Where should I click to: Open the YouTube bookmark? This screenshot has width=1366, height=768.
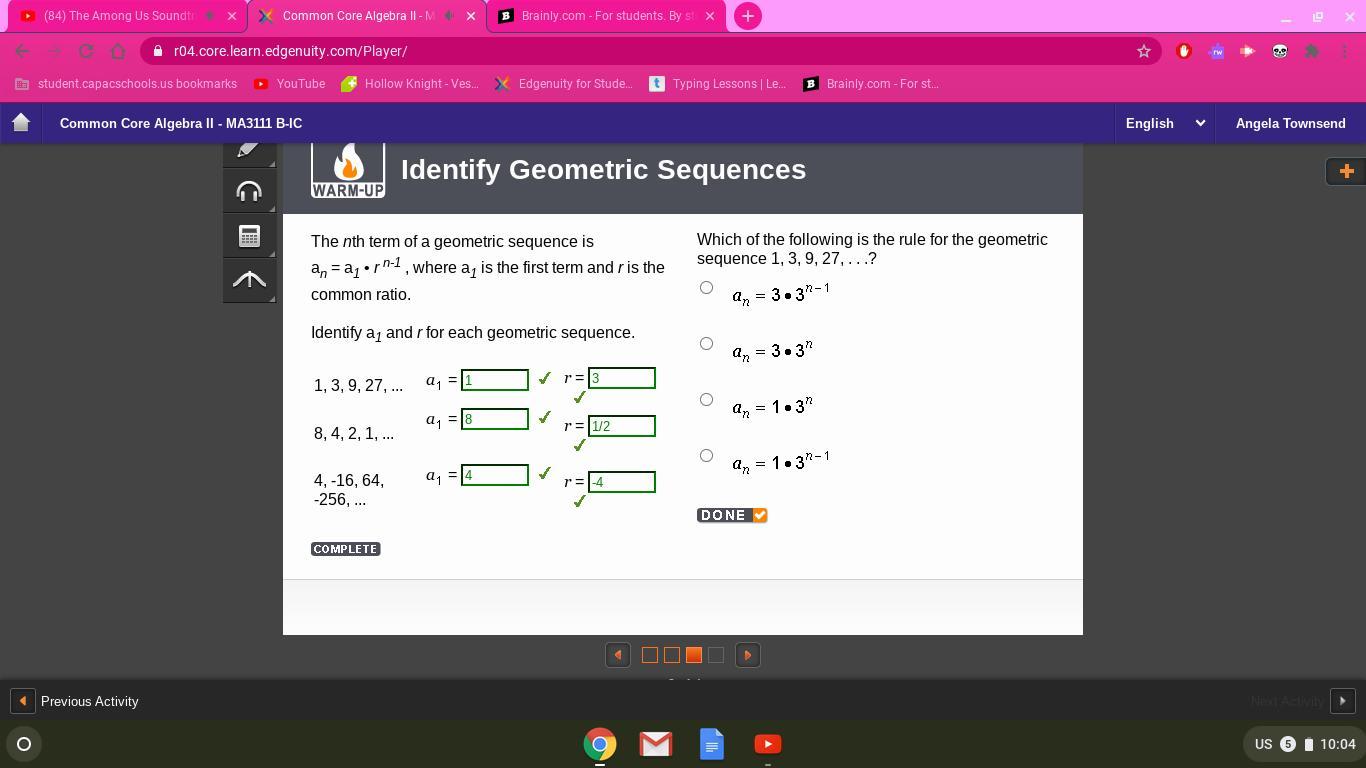click(x=289, y=84)
